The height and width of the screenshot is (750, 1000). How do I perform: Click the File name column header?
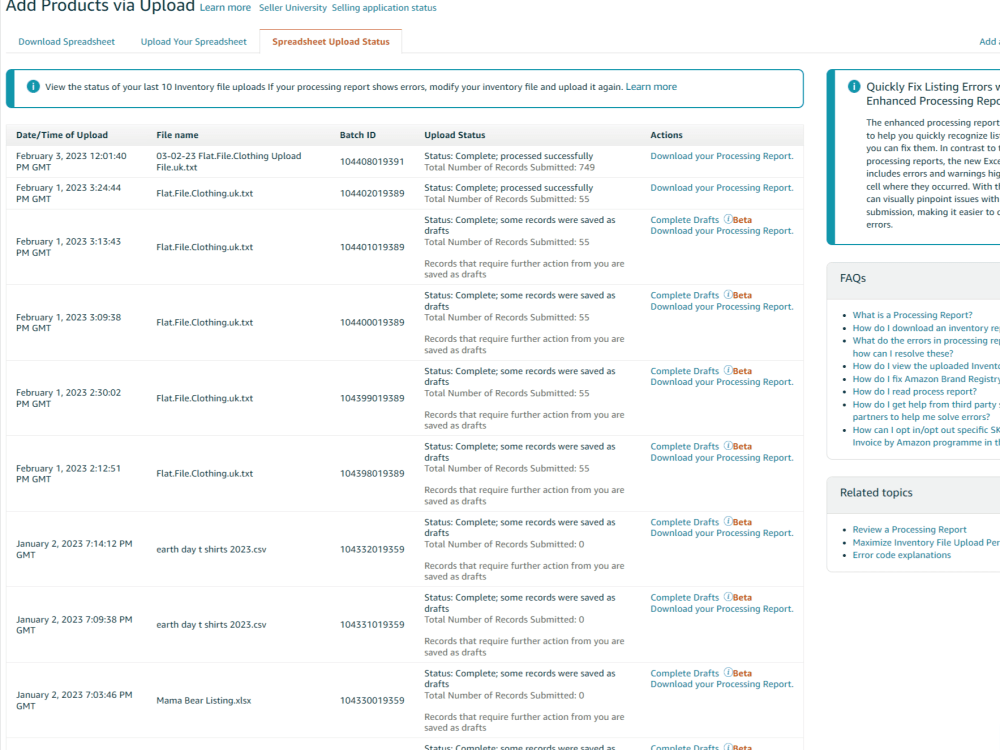coord(177,135)
